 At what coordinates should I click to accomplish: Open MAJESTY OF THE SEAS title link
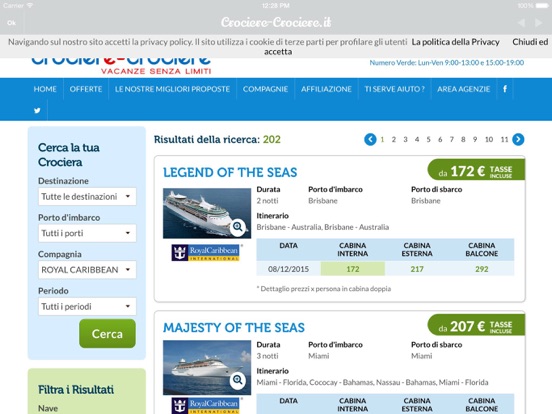(x=234, y=328)
